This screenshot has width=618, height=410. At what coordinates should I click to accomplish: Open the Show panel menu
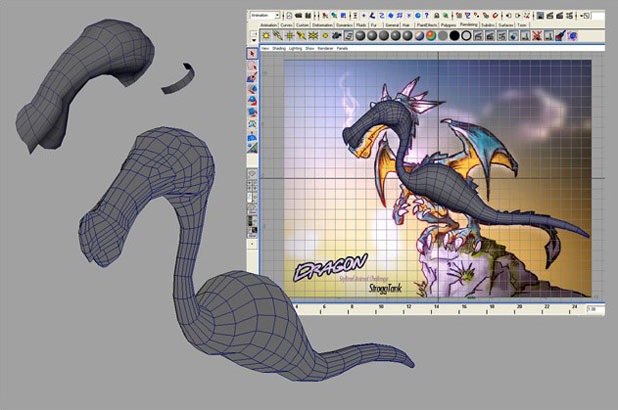tap(310, 48)
